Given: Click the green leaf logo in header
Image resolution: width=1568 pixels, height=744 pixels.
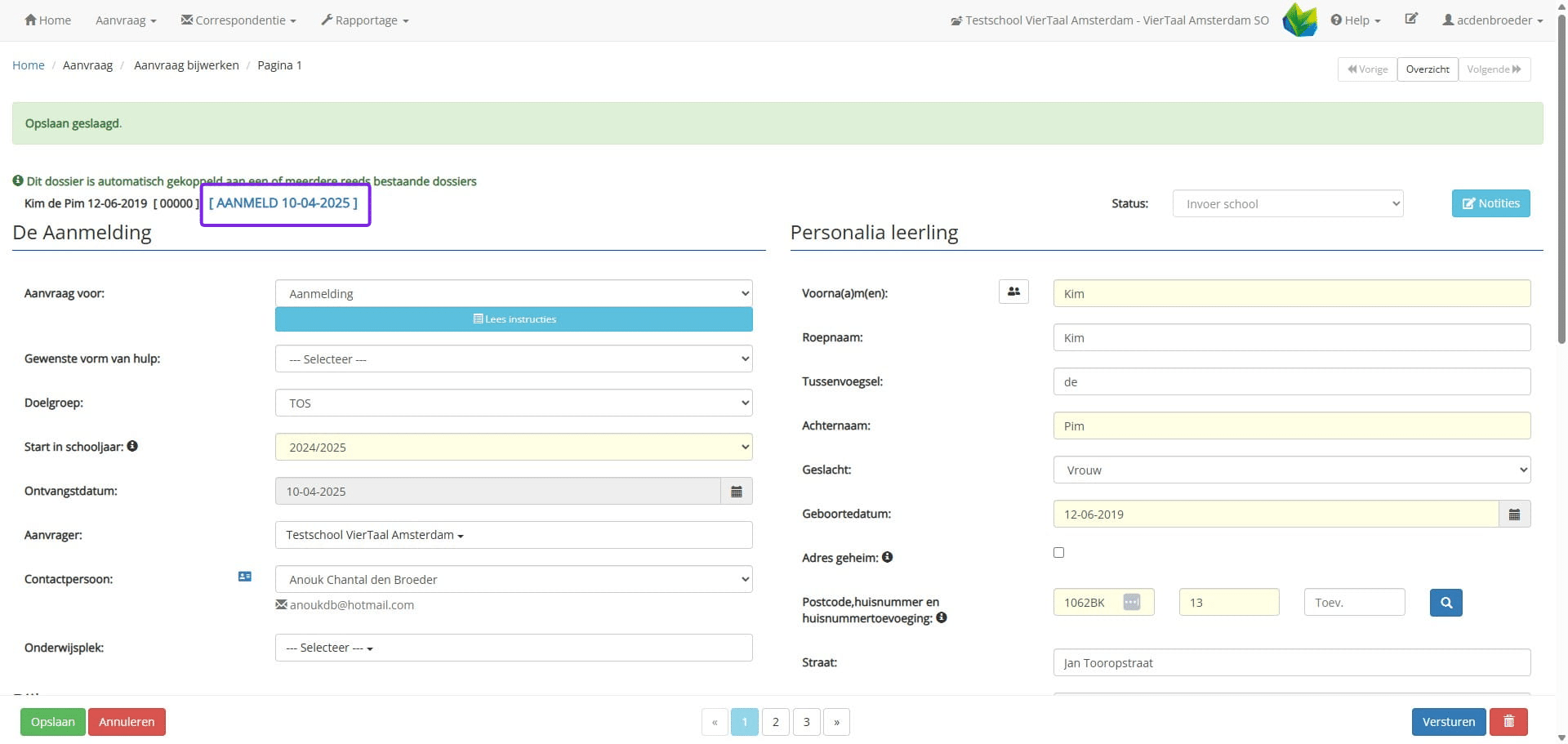Looking at the screenshot, I should click(1300, 20).
